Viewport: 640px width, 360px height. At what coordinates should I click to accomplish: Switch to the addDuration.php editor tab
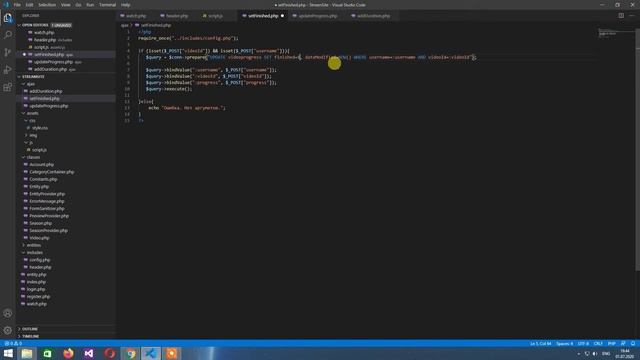373,16
